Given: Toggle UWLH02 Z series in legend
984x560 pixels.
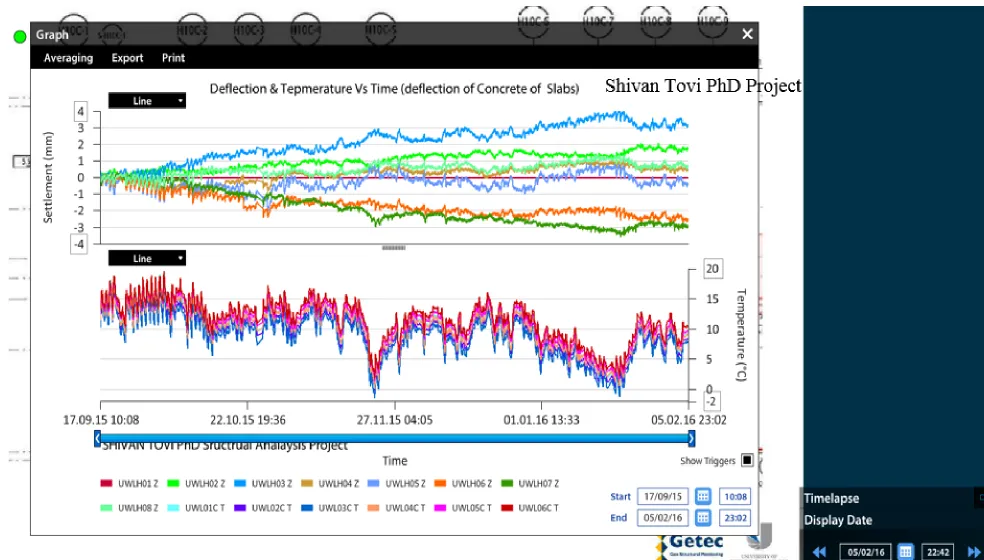Looking at the screenshot, I should [196, 483].
